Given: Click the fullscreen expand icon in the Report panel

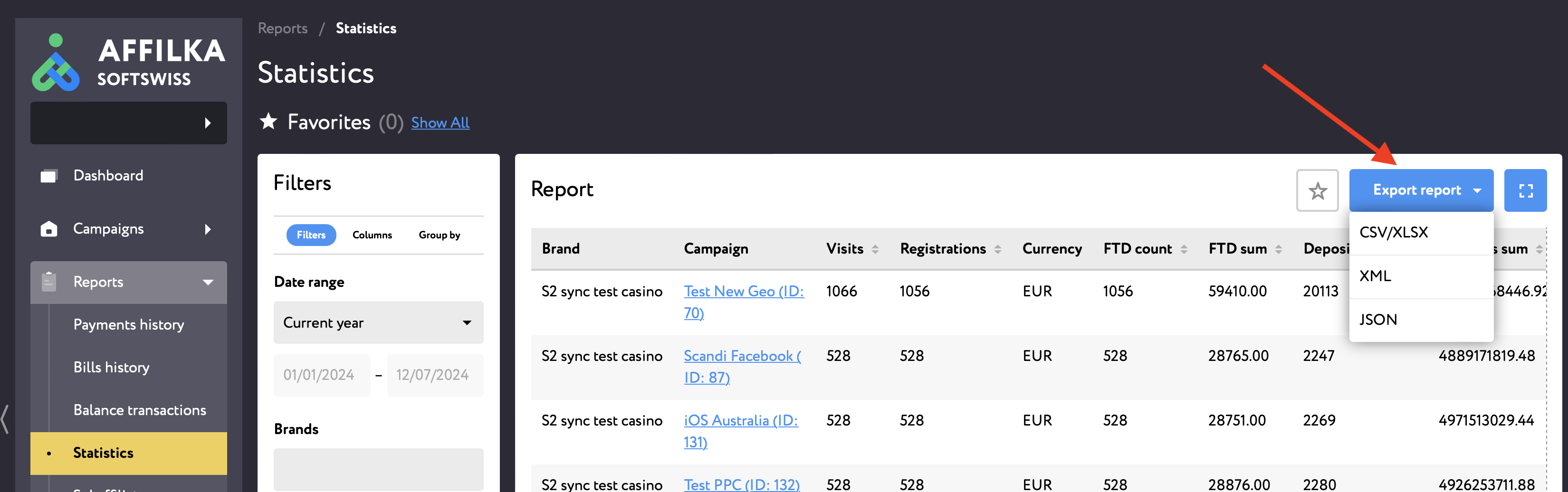Looking at the screenshot, I should click(x=1525, y=190).
